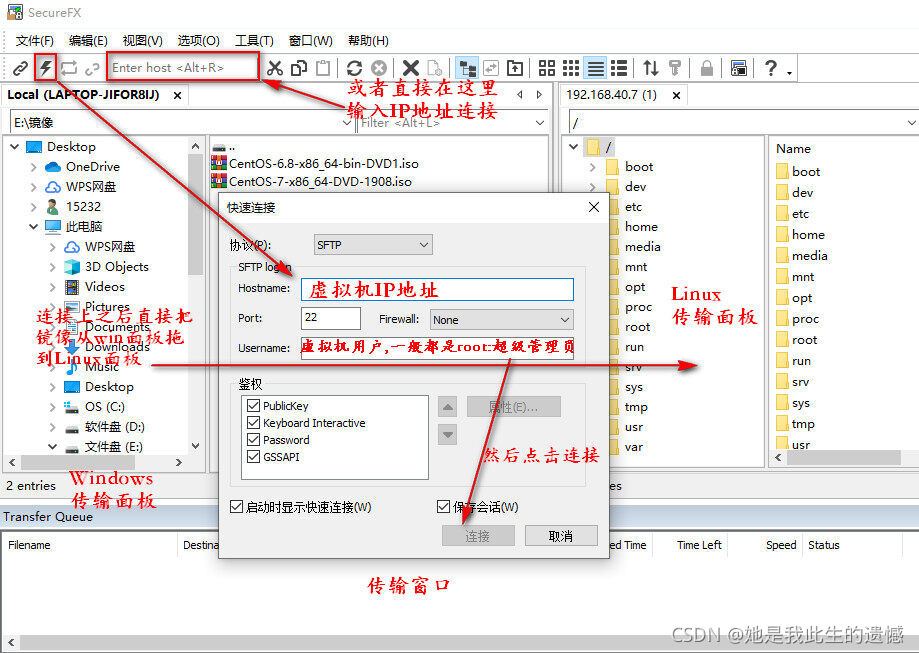
Task: Click the Connect chain-link toolbar icon
Action: coord(20,68)
